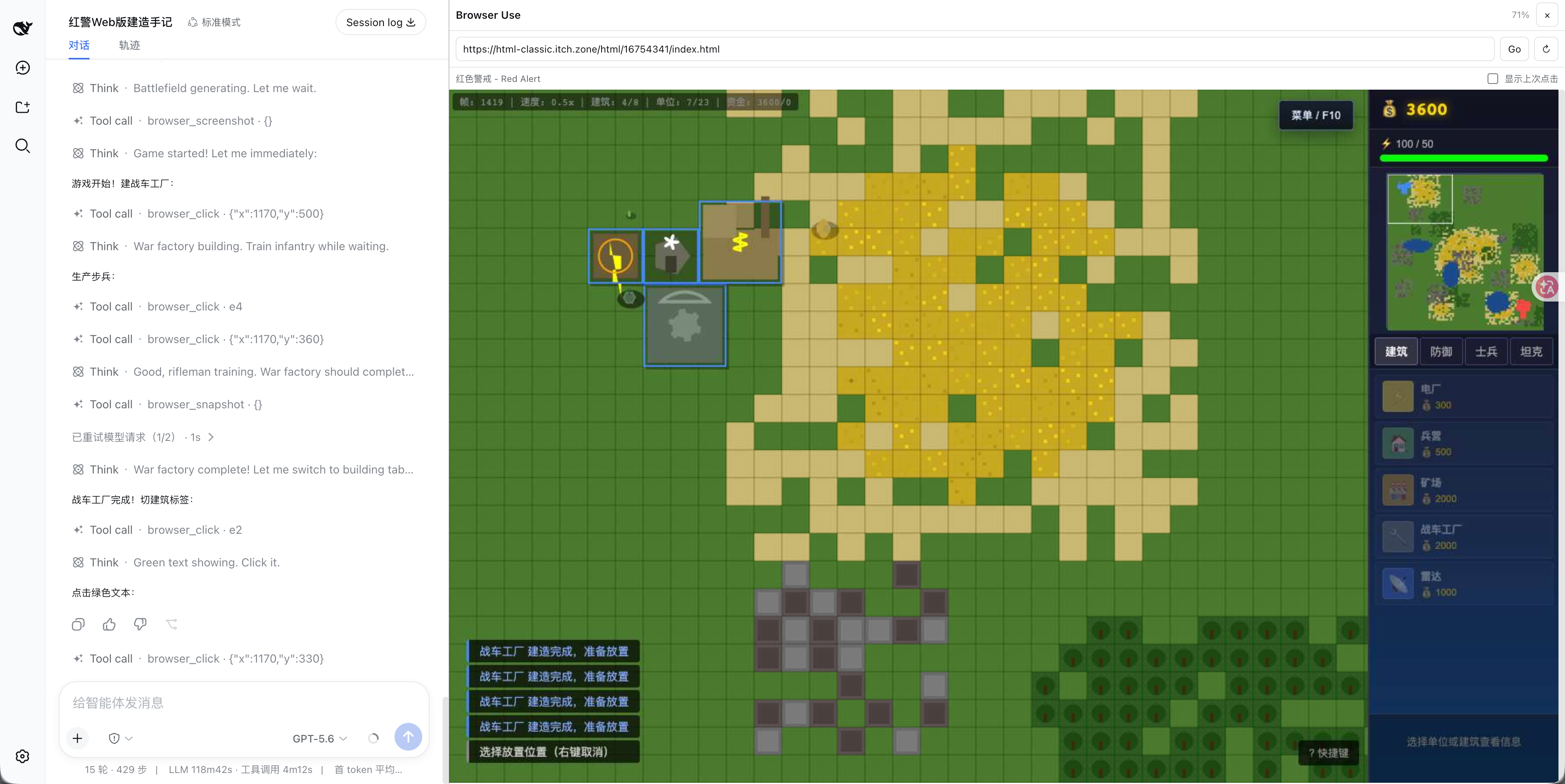1565x784 pixels.
Task: Expand the 已重试模型请求 (1/2) entry
Action: tap(143, 437)
